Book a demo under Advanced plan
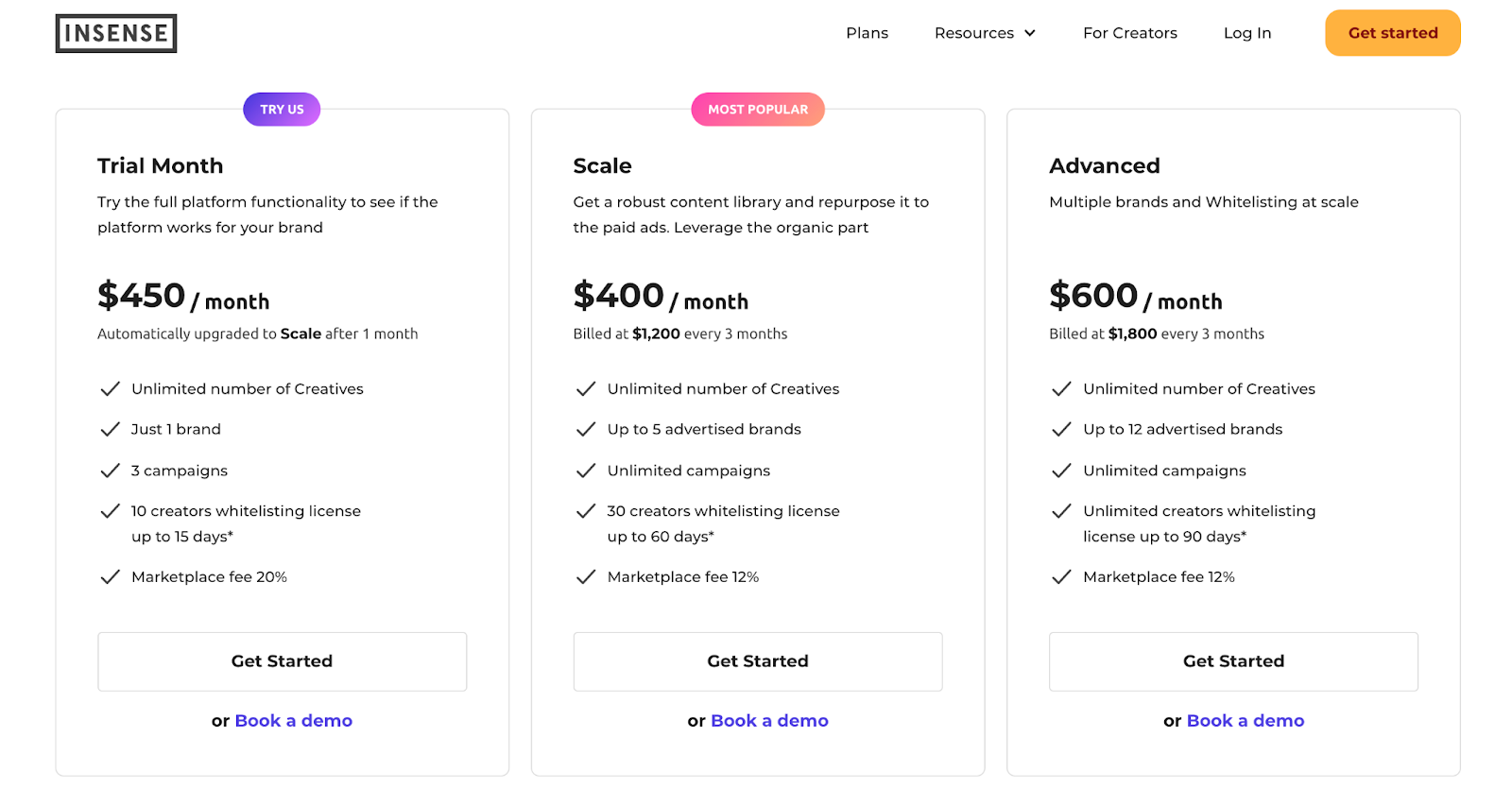This screenshot has height=788, width=1512. (x=1245, y=721)
